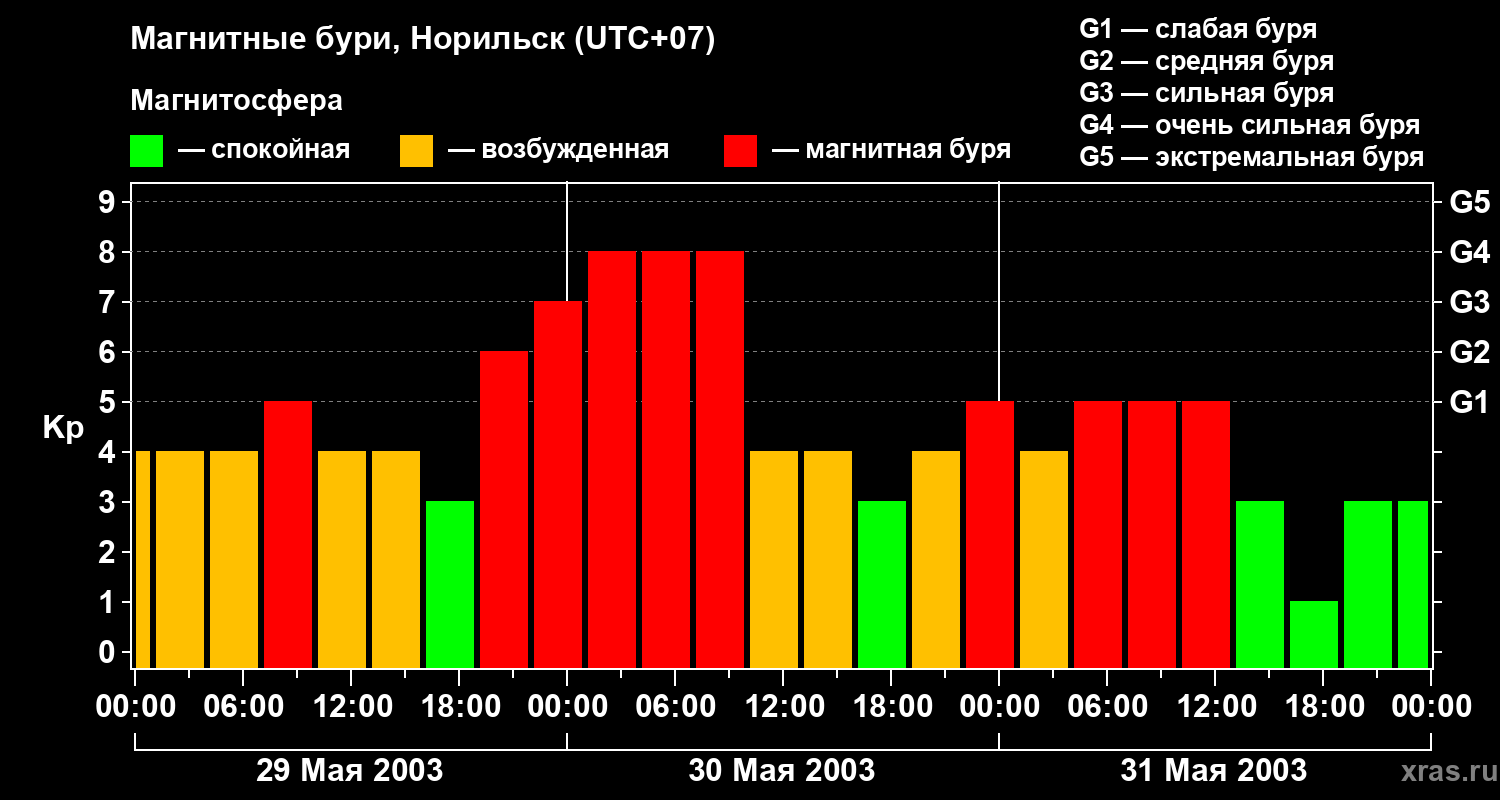Screen dimensions: 1500x800
Task: Click the 'G1' label on the right axis
Action: tap(1469, 402)
